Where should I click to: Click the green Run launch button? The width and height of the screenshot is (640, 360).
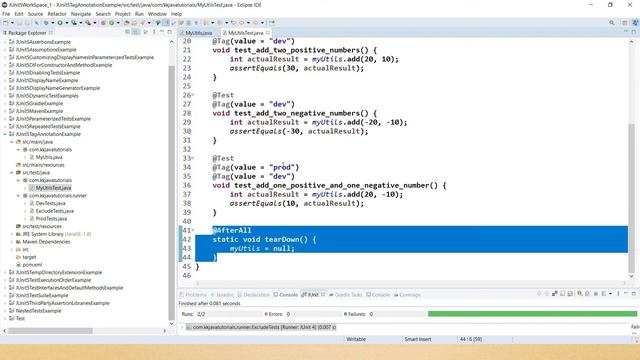pos(60,23)
